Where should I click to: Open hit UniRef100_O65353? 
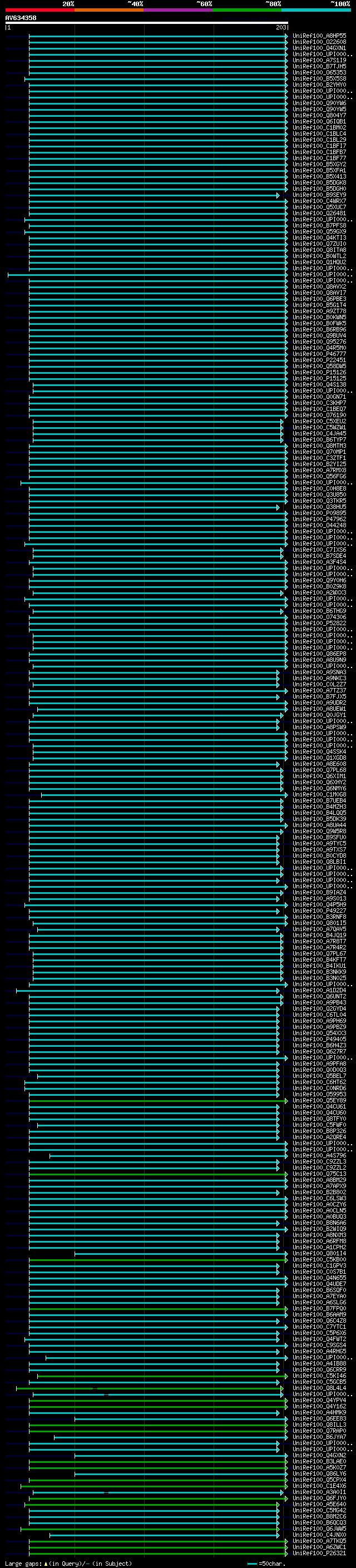pyautogui.click(x=319, y=72)
